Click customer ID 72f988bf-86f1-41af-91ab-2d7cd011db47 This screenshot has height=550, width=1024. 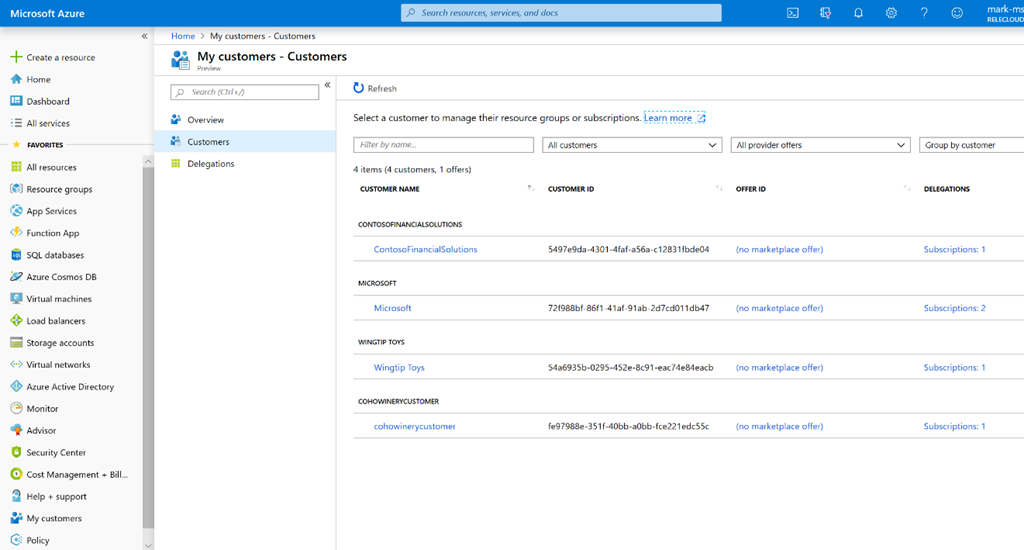[x=628, y=308]
